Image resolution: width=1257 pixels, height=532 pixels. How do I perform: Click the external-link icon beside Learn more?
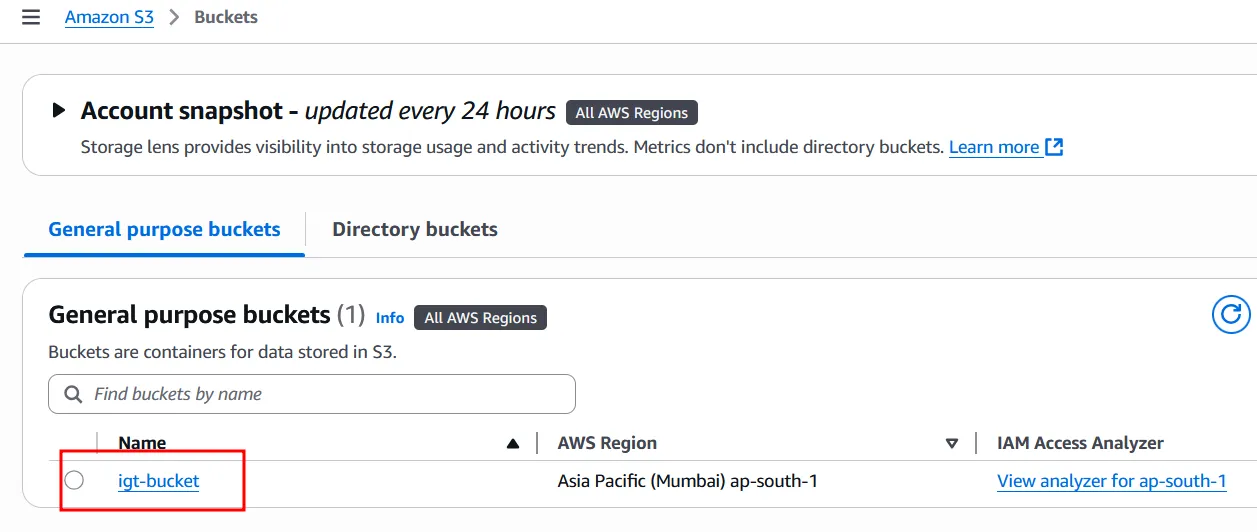(x=1053, y=147)
